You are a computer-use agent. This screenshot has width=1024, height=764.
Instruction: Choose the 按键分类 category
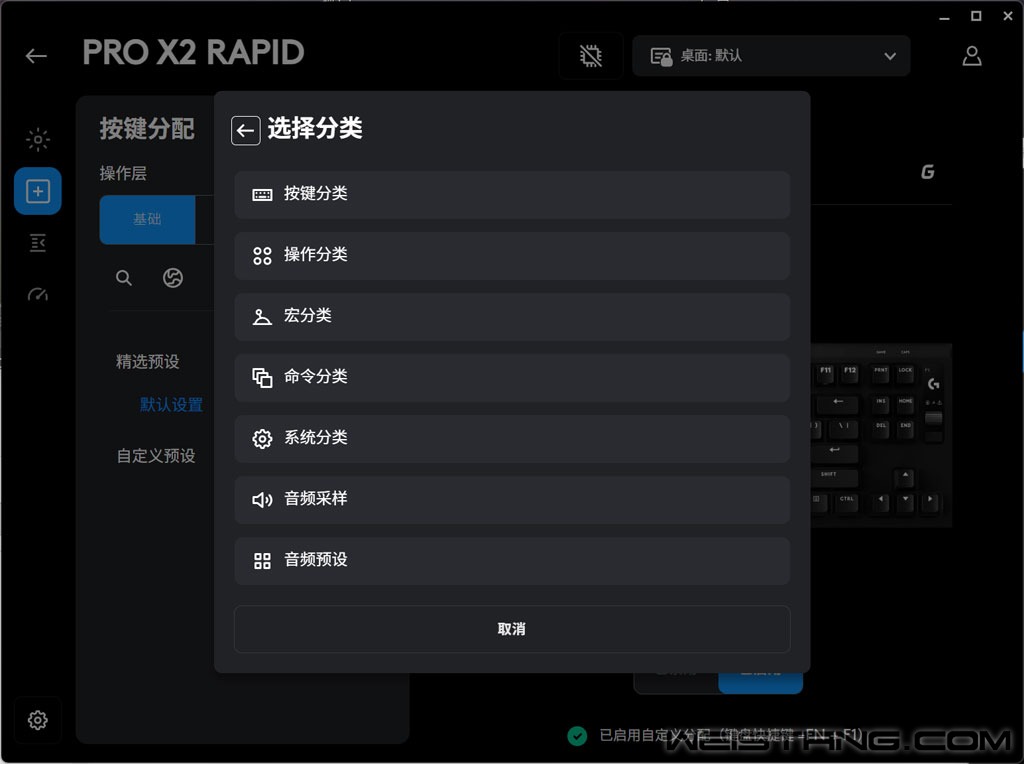pyautogui.click(x=512, y=195)
